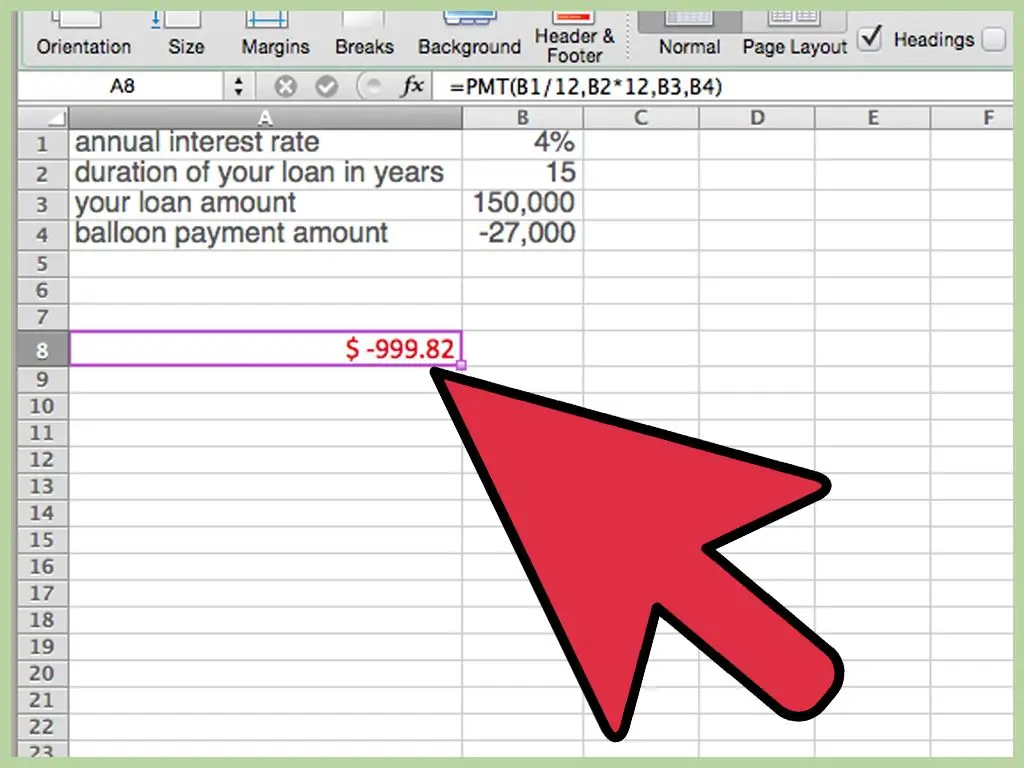Screen dimensions: 1024x768
Task: Disable the Headings checkbox
Action: tap(871, 39)
